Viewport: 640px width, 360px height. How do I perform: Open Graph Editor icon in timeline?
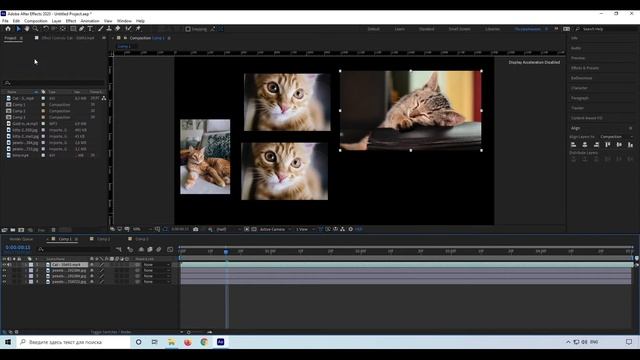coord(170,249)
